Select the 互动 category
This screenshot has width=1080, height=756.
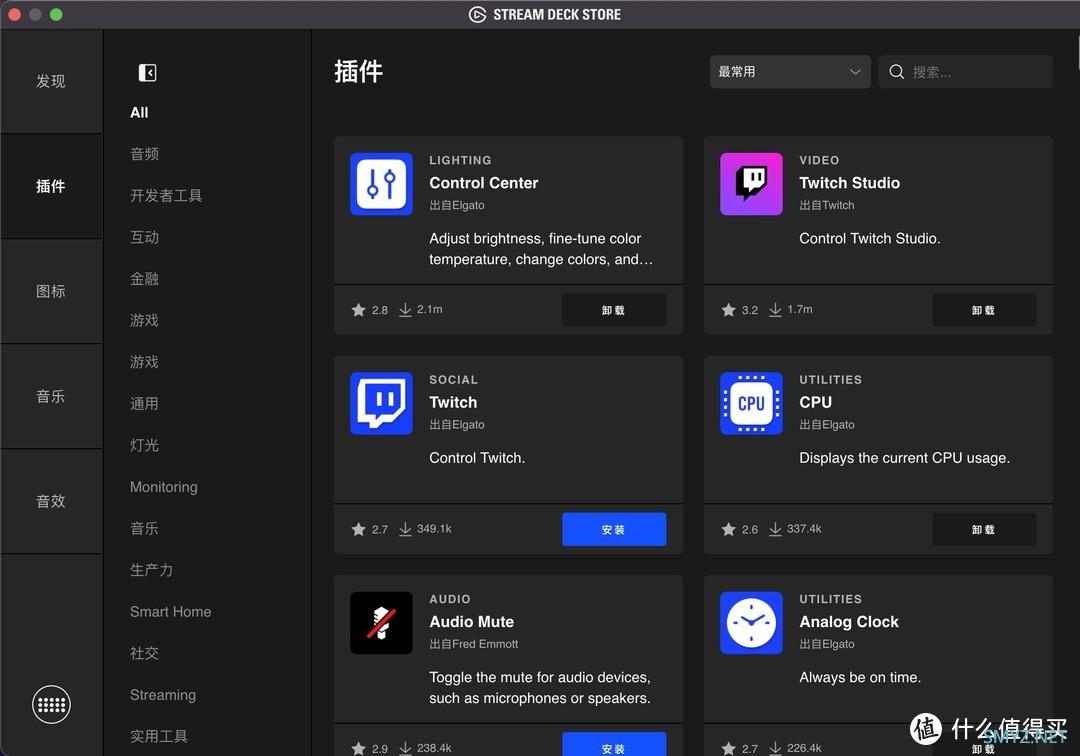point(145,237)
